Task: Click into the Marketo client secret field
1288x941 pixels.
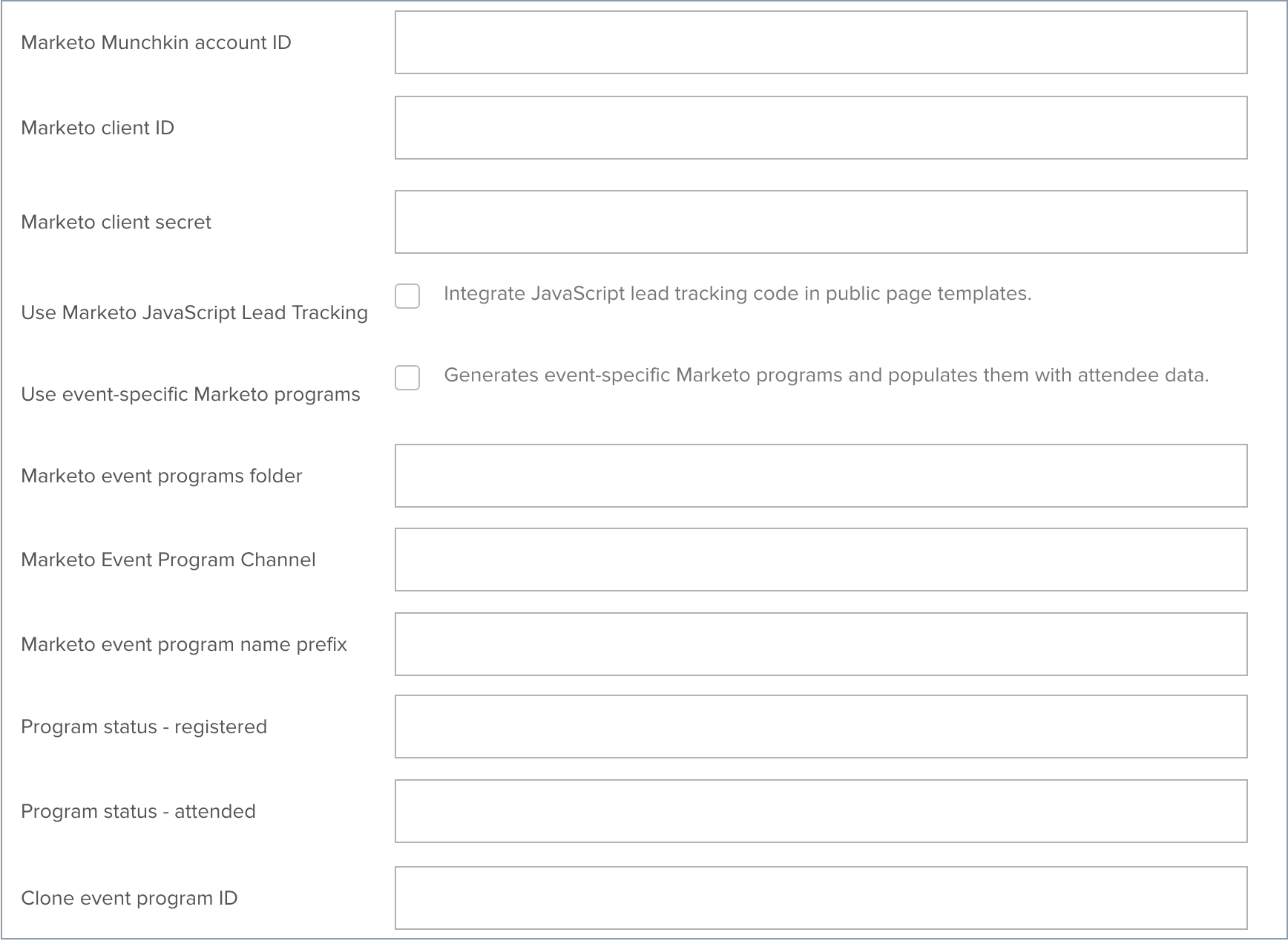Action: tap(821, 222)
